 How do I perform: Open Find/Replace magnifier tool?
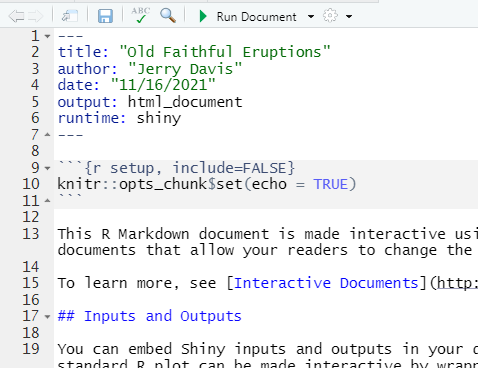(168, 16)
